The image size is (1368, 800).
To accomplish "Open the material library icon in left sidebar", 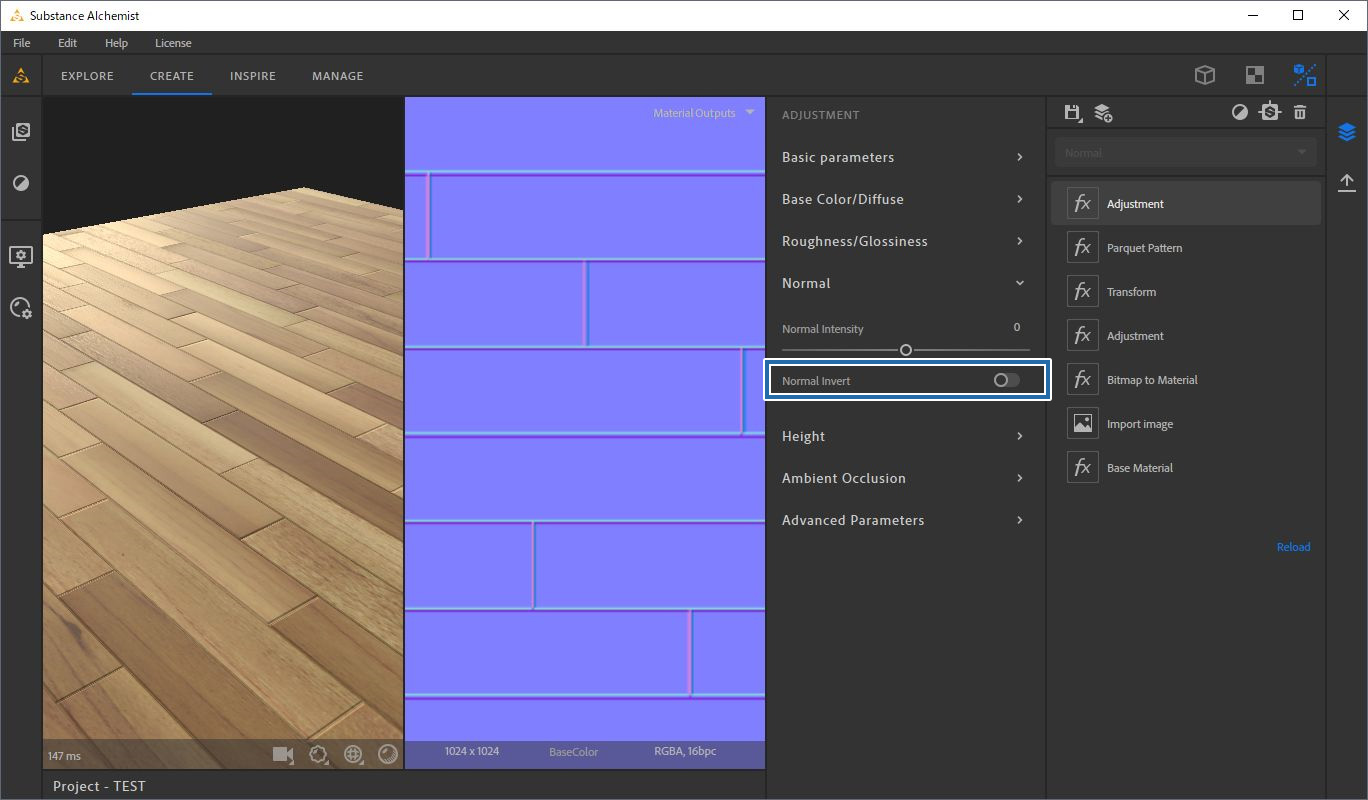I will (21, 132).
